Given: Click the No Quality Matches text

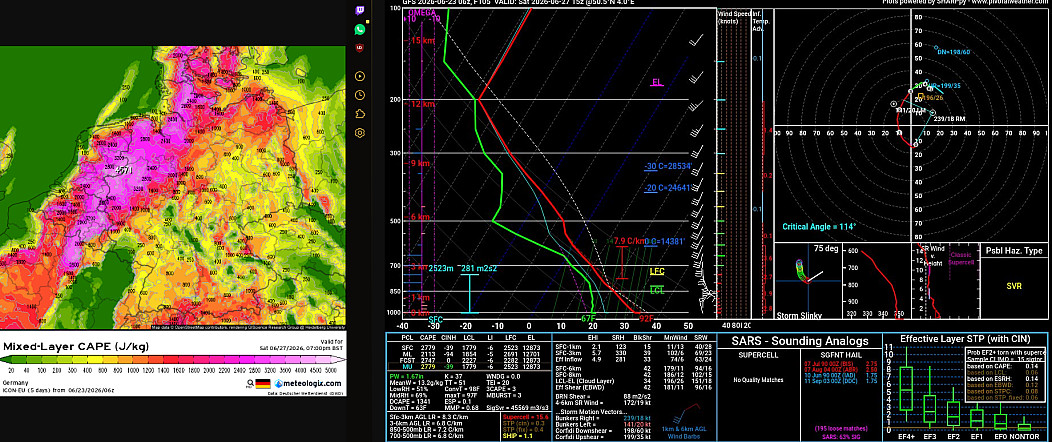Looking at the screenshot, I should (757, 380).
